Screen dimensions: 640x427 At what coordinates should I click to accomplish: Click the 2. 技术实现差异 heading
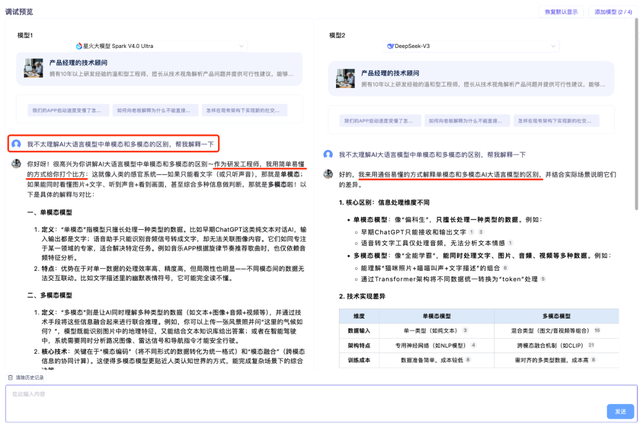[x=362, y=296]
